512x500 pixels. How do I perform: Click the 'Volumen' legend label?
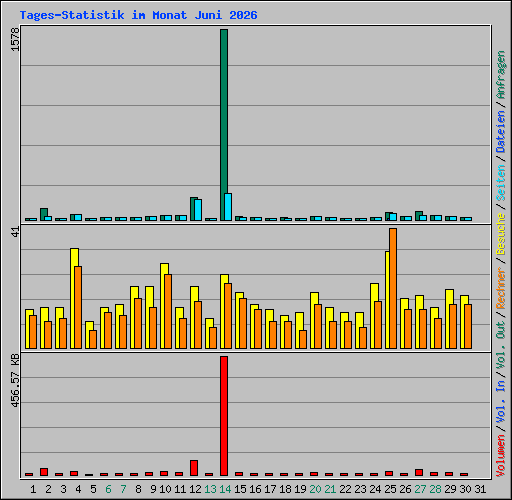(x=501, y=455)
